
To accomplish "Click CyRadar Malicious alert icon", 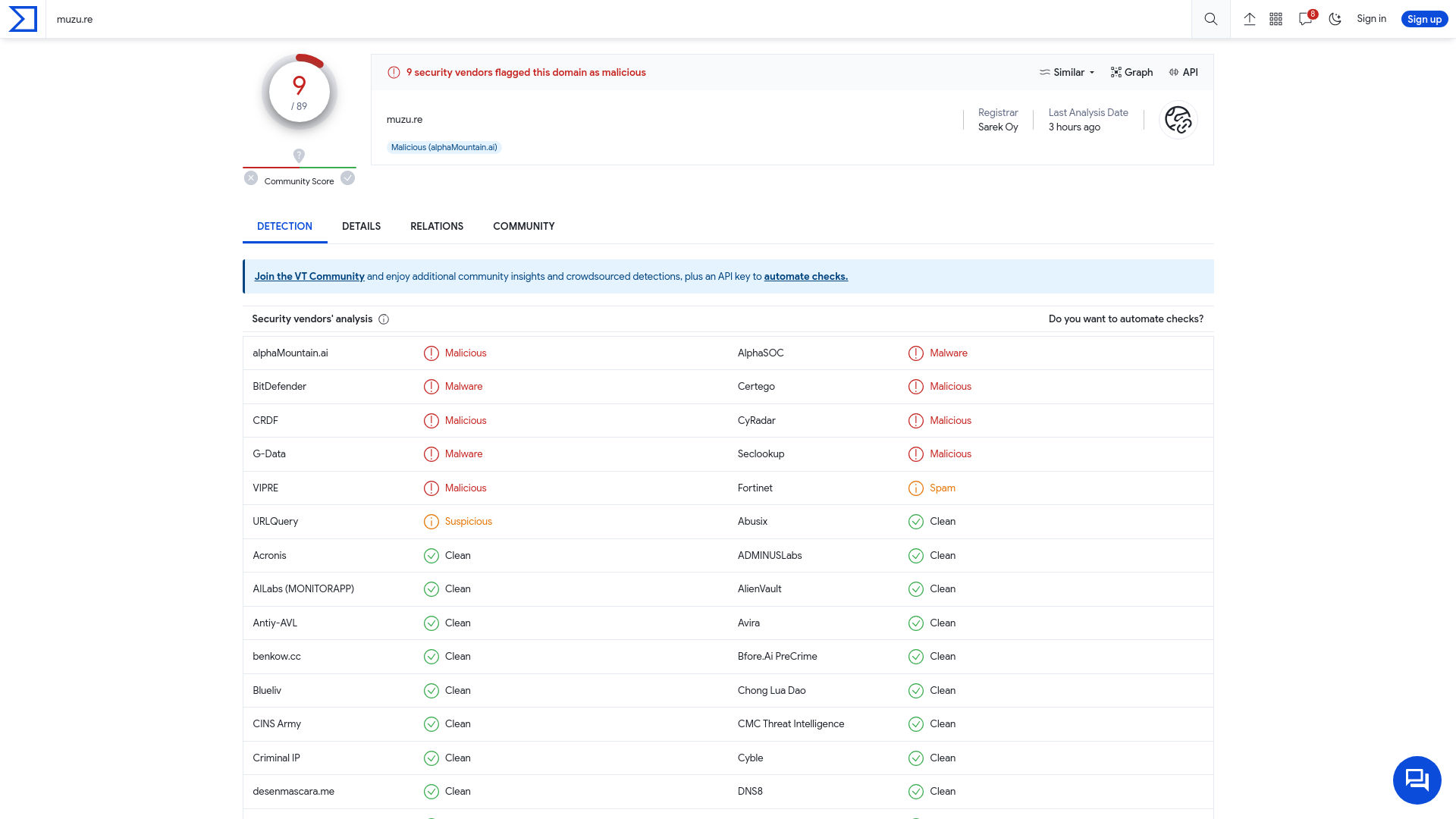I will click(x=916, y=421).
